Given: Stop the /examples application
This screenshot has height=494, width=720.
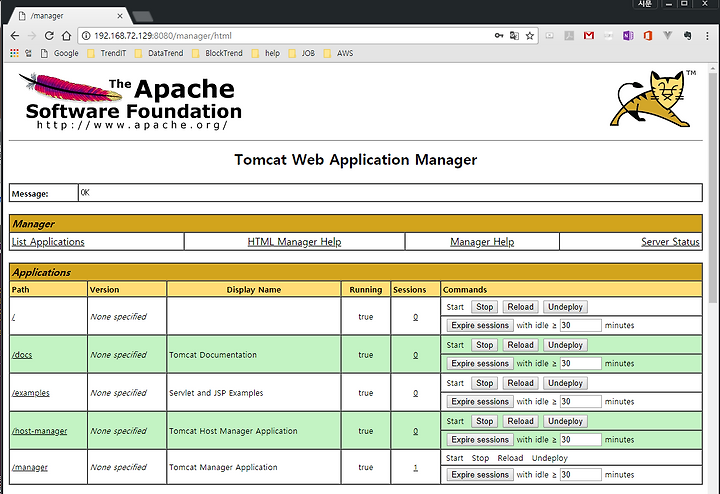Looking at the screenshot, I should (x=484, y=383).
